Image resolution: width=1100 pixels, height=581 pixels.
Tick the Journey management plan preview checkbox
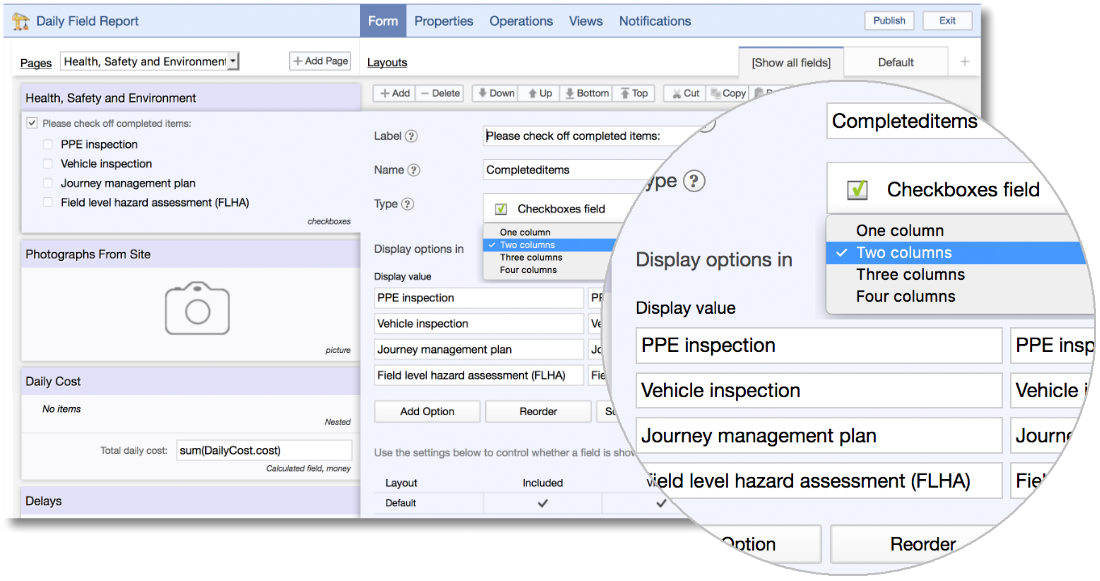pyautogui.click(x=48, y=183)
